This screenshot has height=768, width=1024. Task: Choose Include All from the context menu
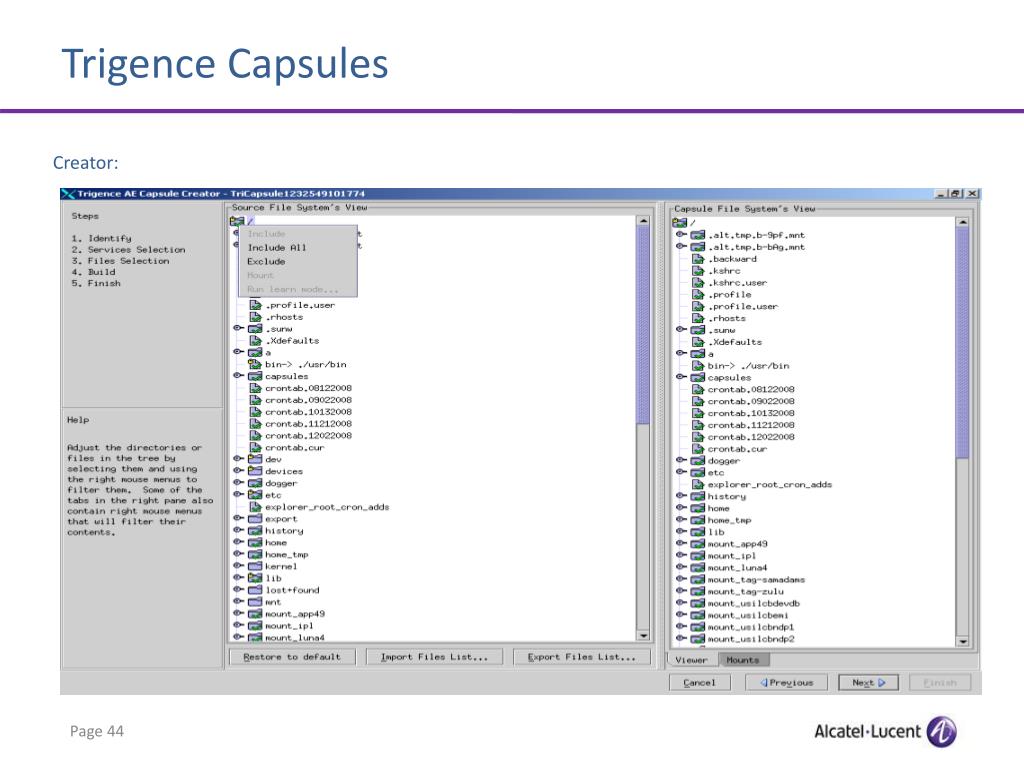[x=298, y=248]
